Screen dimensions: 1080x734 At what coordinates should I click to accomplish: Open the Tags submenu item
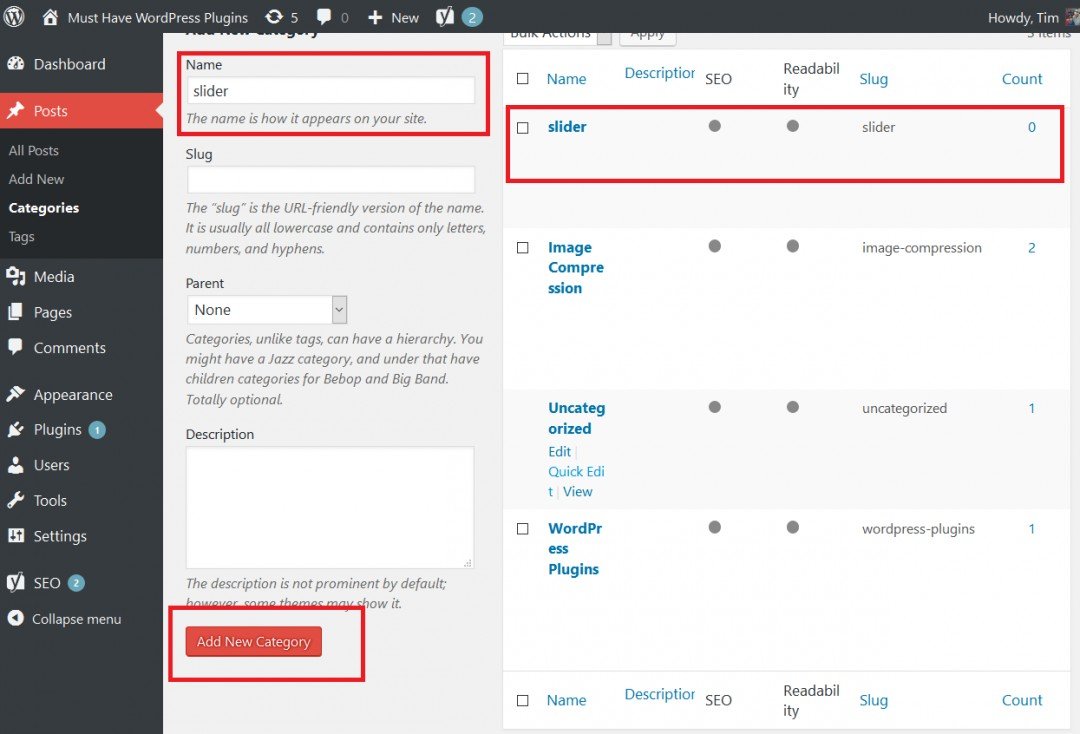(21, 237)
